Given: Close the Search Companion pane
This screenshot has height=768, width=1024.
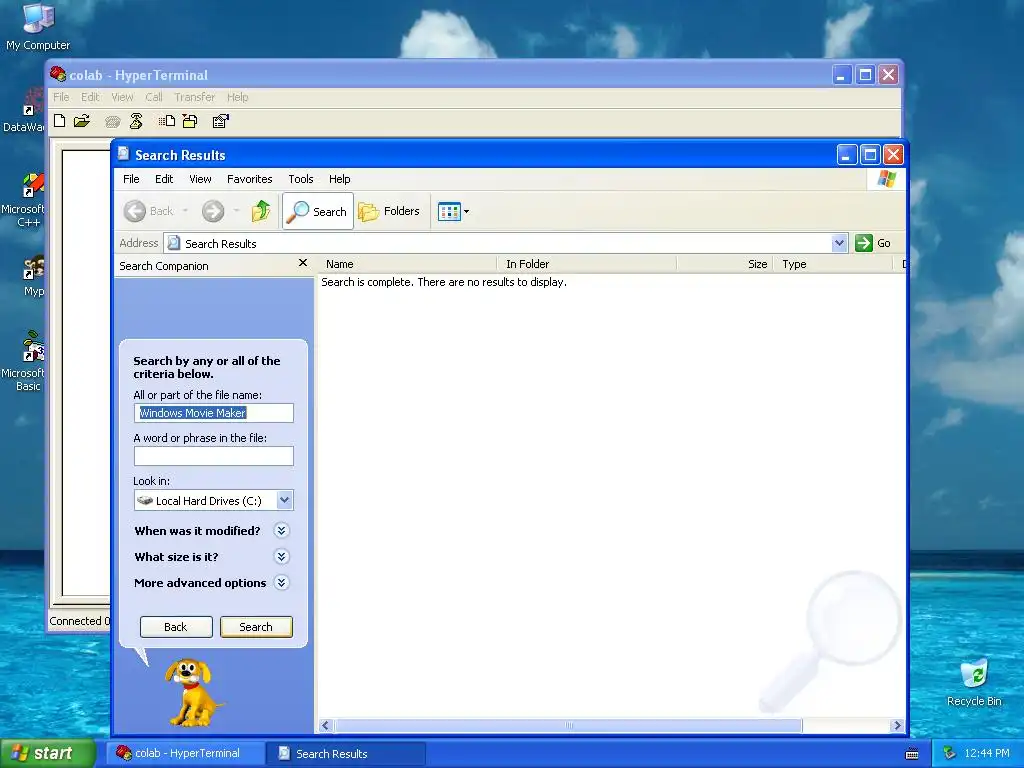Looking at the screenshot, I should pos(302,263).
